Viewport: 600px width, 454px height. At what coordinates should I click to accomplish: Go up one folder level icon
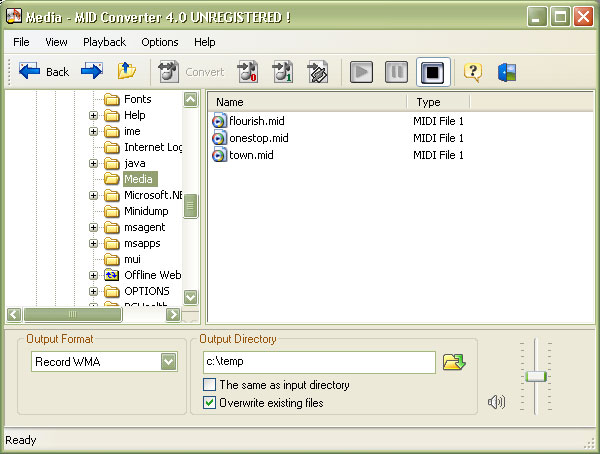coord(126,71)
